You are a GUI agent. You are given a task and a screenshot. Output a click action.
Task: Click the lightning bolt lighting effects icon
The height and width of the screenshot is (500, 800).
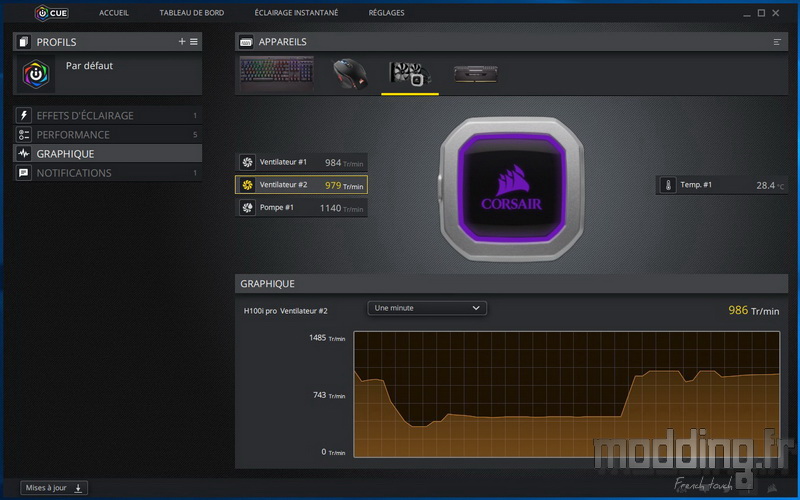23,115
